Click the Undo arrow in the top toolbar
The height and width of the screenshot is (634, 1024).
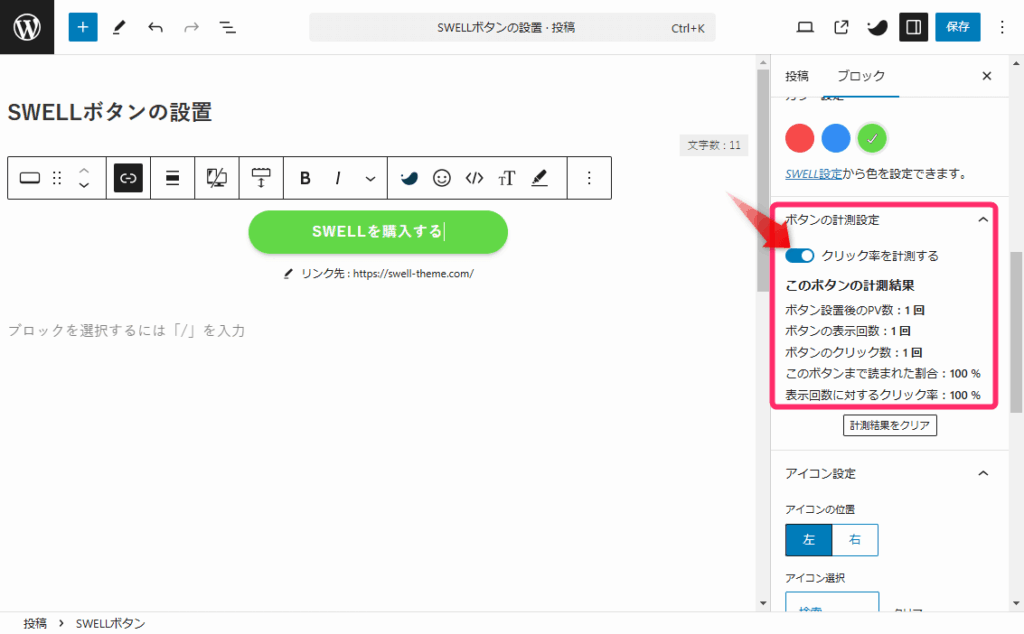pyautogui.click(x=155, y=27)
